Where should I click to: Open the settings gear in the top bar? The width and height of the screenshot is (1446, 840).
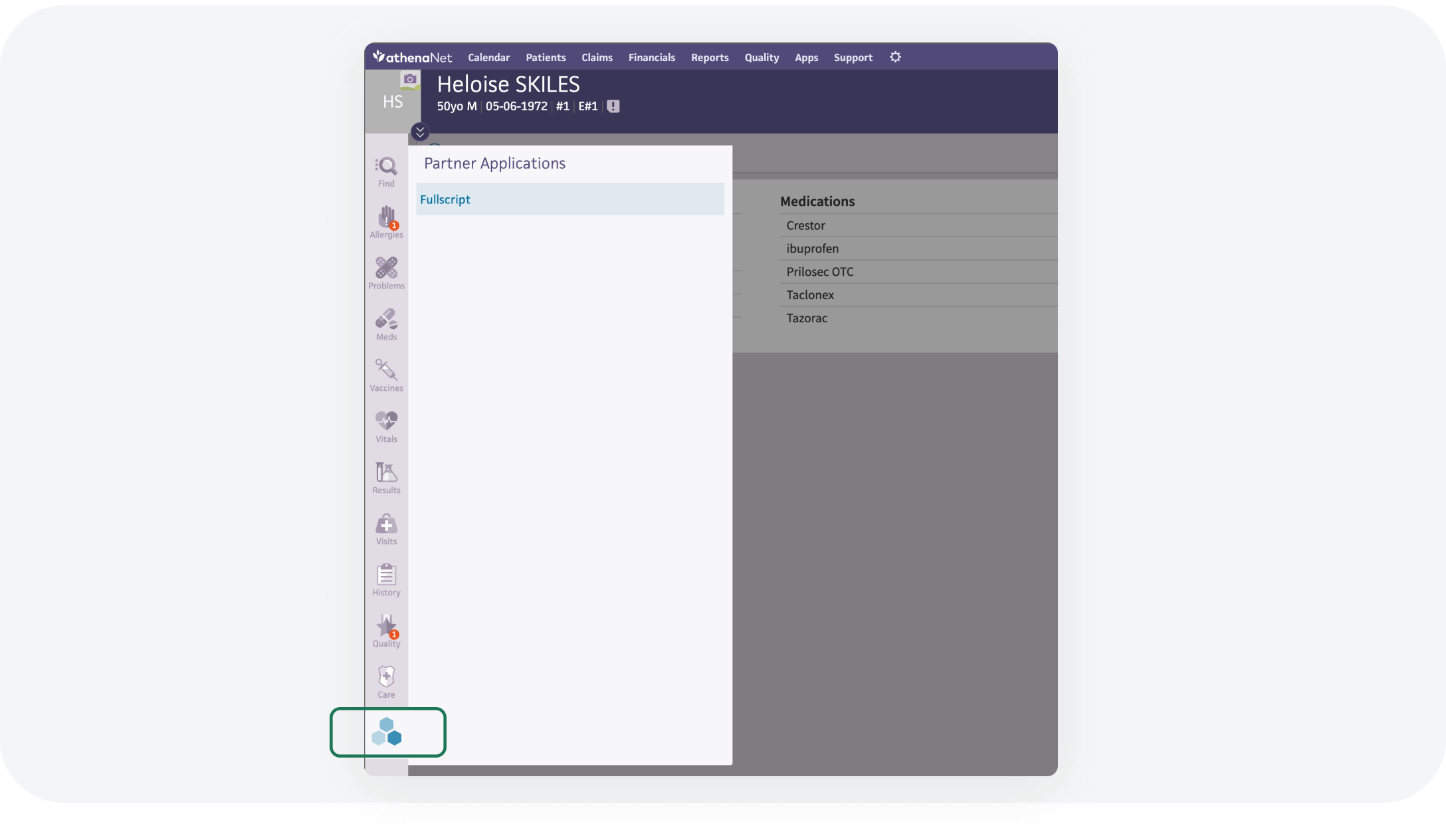click(x=895, y=57)
